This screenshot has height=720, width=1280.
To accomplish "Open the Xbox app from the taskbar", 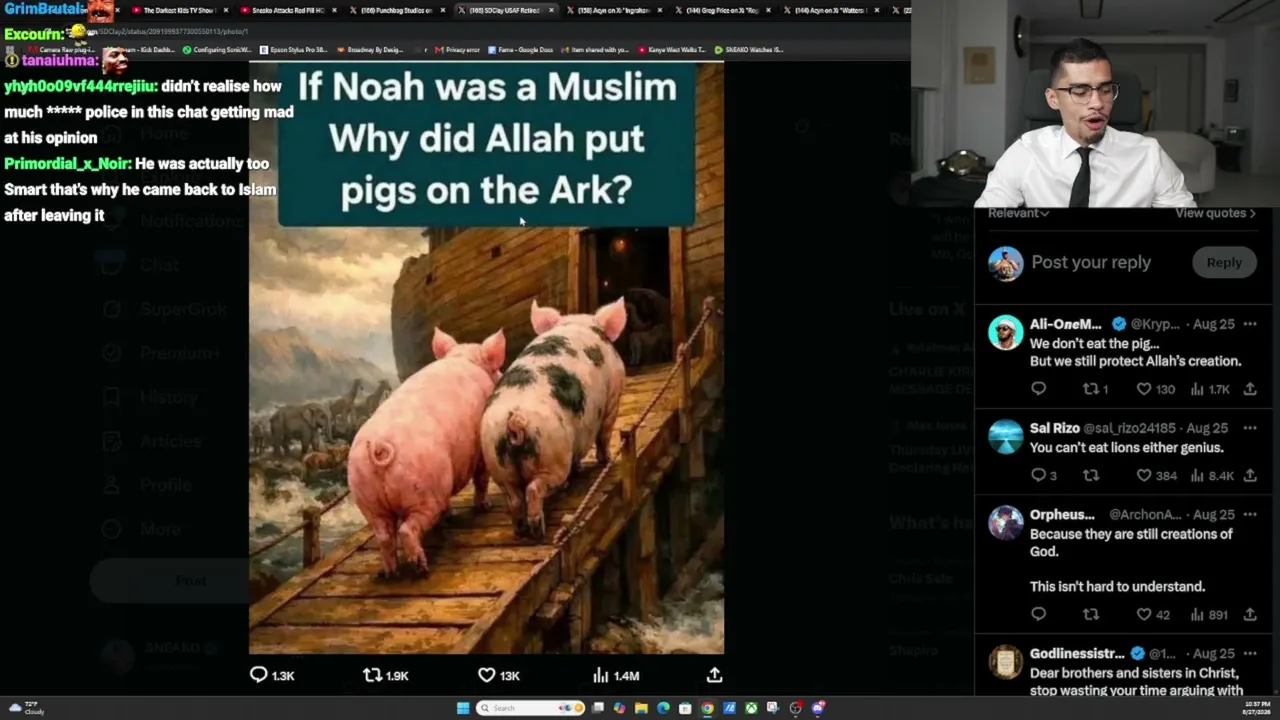I will [751, 708].
